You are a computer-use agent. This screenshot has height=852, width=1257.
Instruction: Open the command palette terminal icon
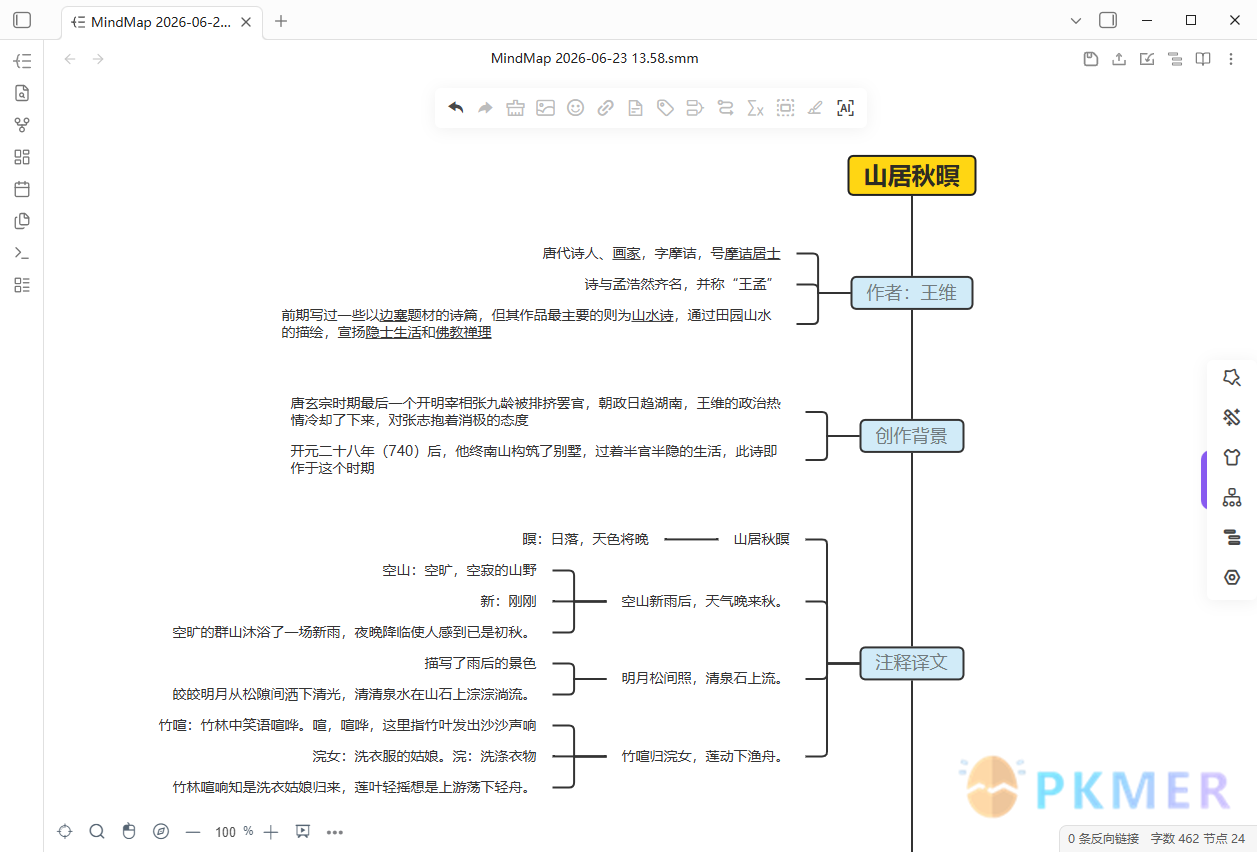point(22,253)
